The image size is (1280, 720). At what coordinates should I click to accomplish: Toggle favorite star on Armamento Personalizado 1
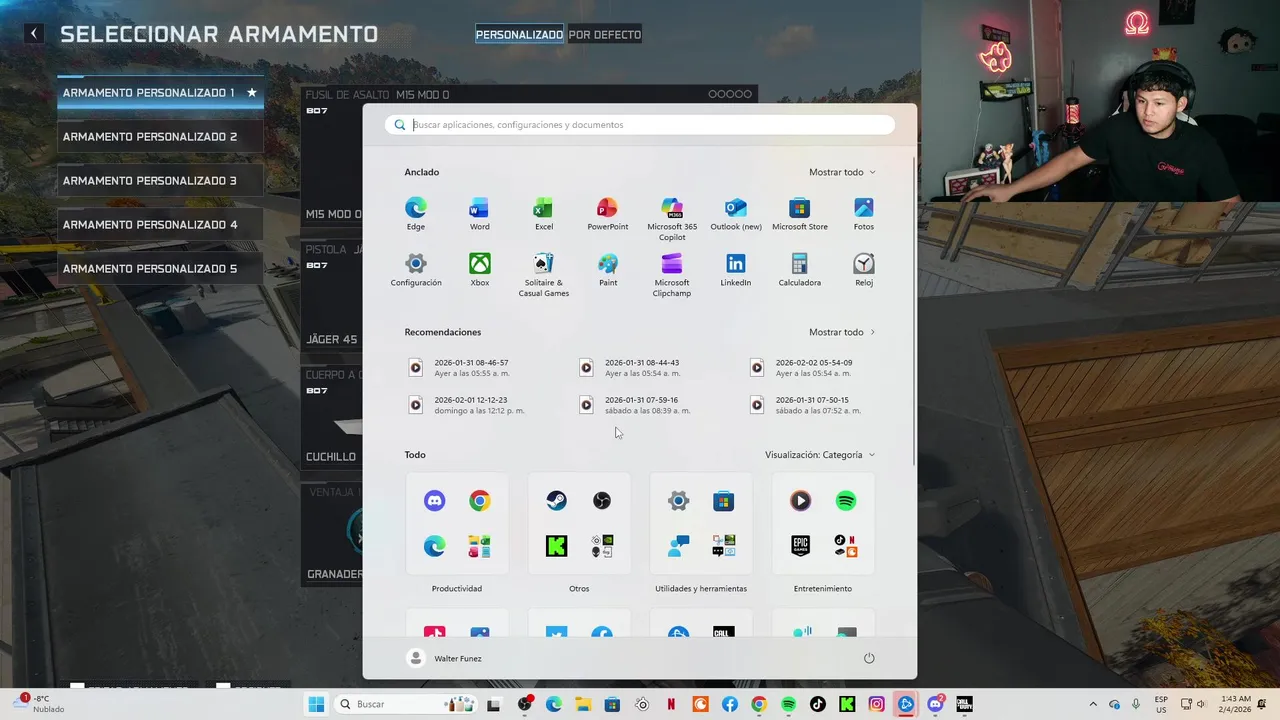[x=252, y=92]
